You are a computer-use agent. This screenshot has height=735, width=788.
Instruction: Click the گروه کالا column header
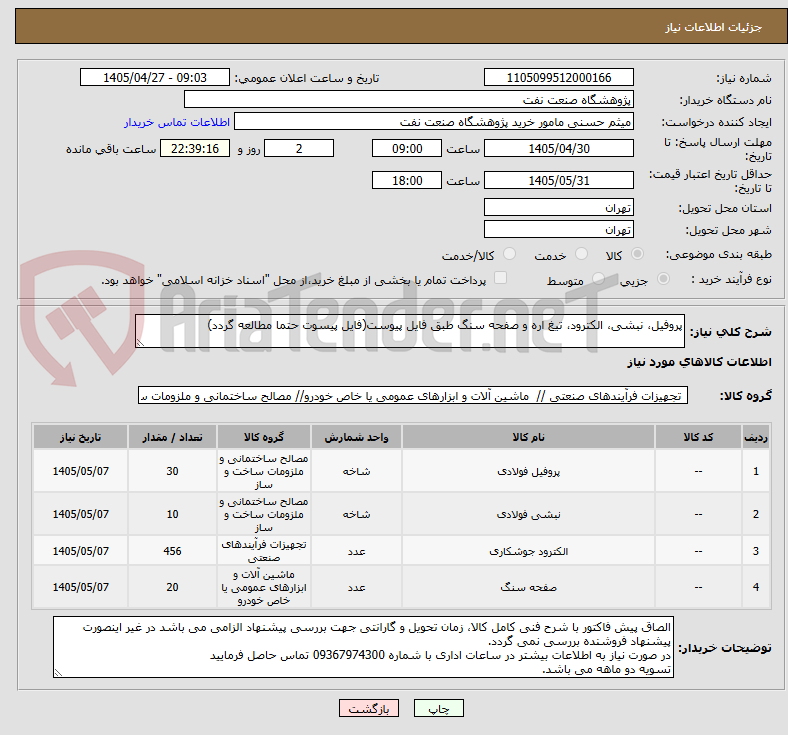[x=264, y=437]
